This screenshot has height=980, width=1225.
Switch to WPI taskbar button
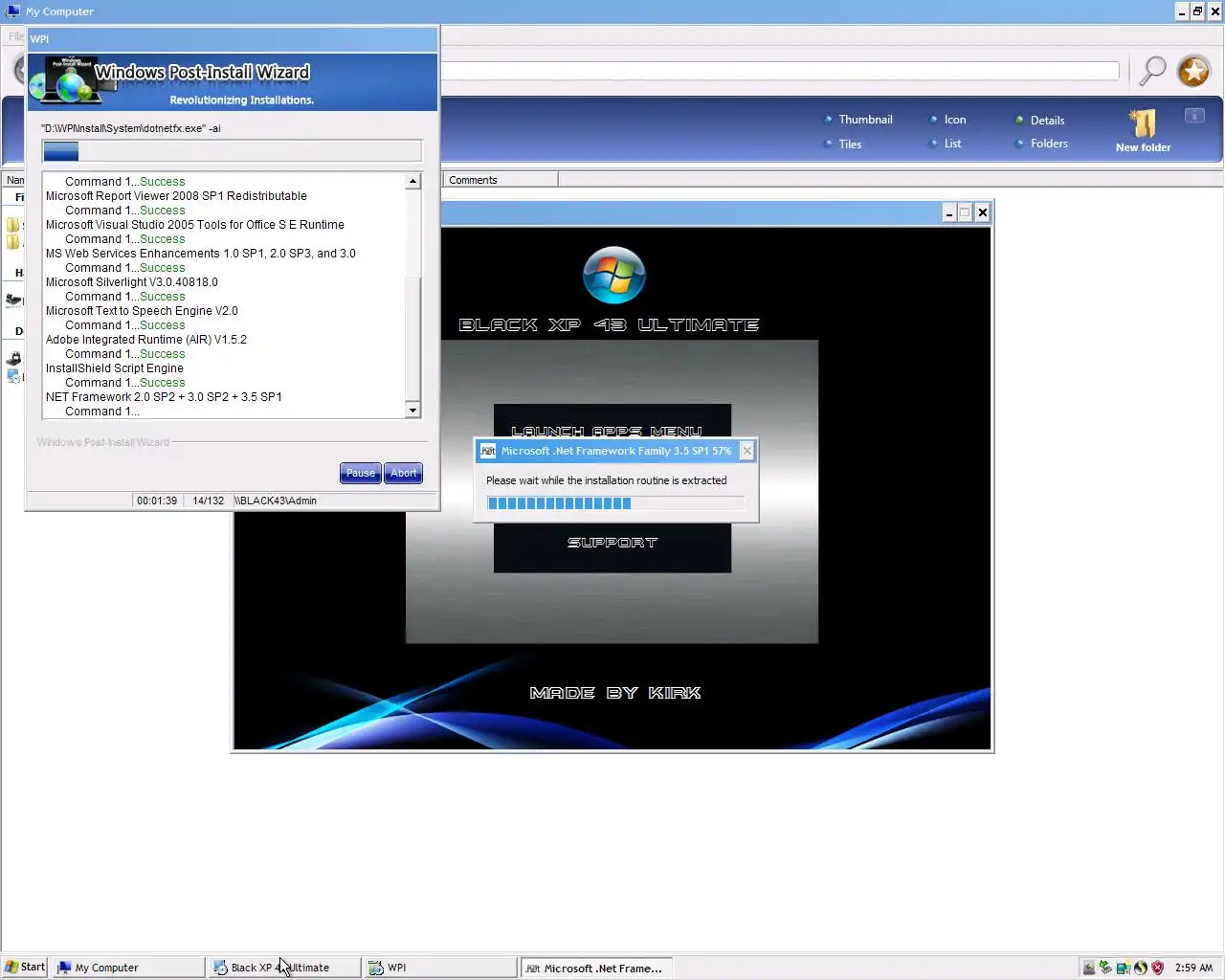[x=440, y=968]
